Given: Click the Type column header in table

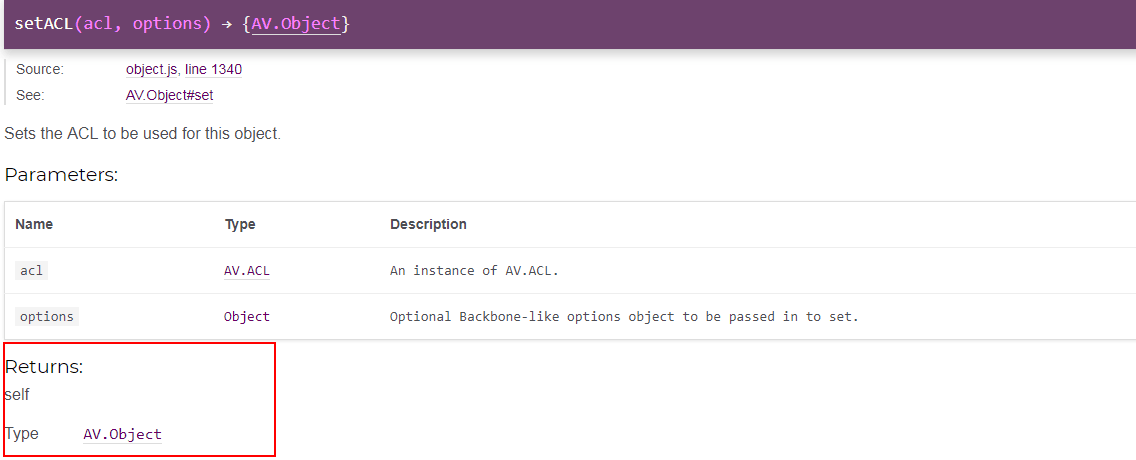Looking at the screenshot, I should click(240, 225).
